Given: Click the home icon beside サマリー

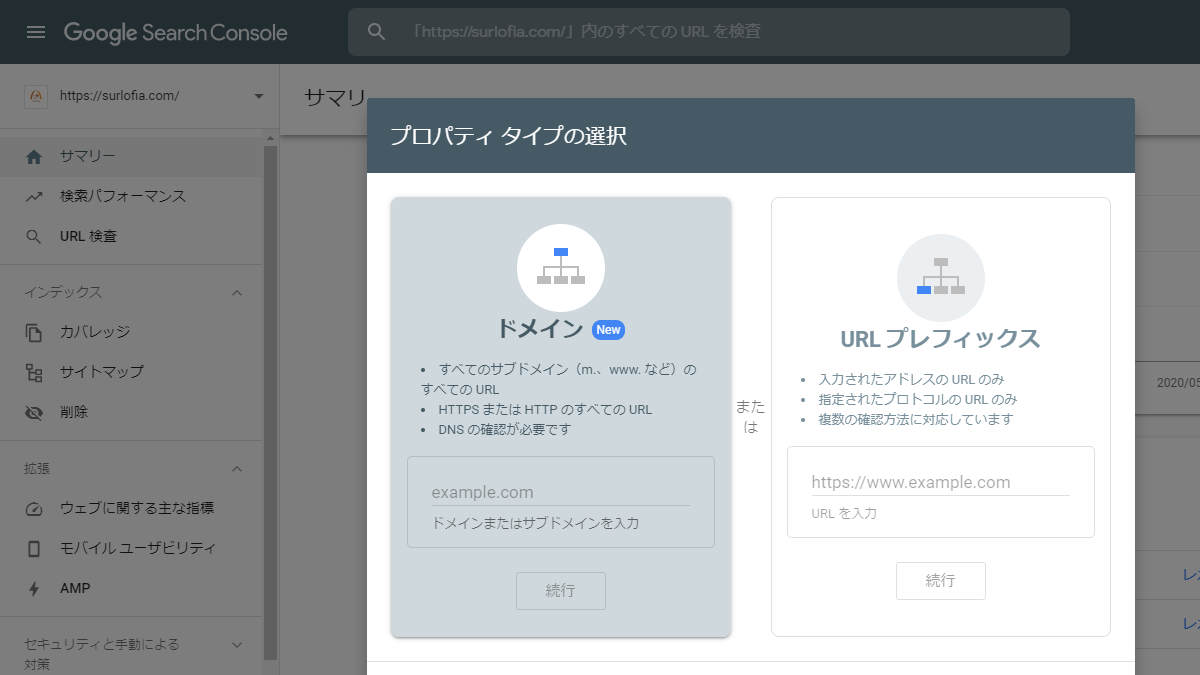Looking at the screenshot, I should point(34,157).
